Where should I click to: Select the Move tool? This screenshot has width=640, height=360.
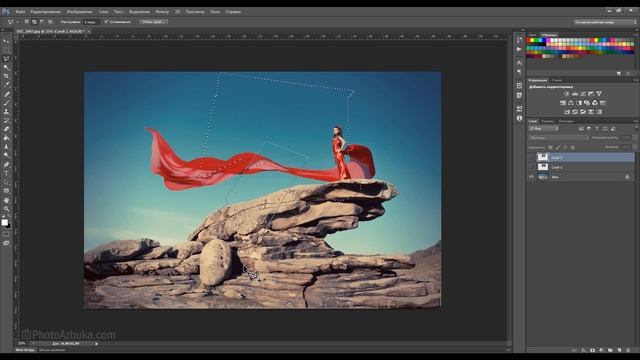(x=6, y=41)
